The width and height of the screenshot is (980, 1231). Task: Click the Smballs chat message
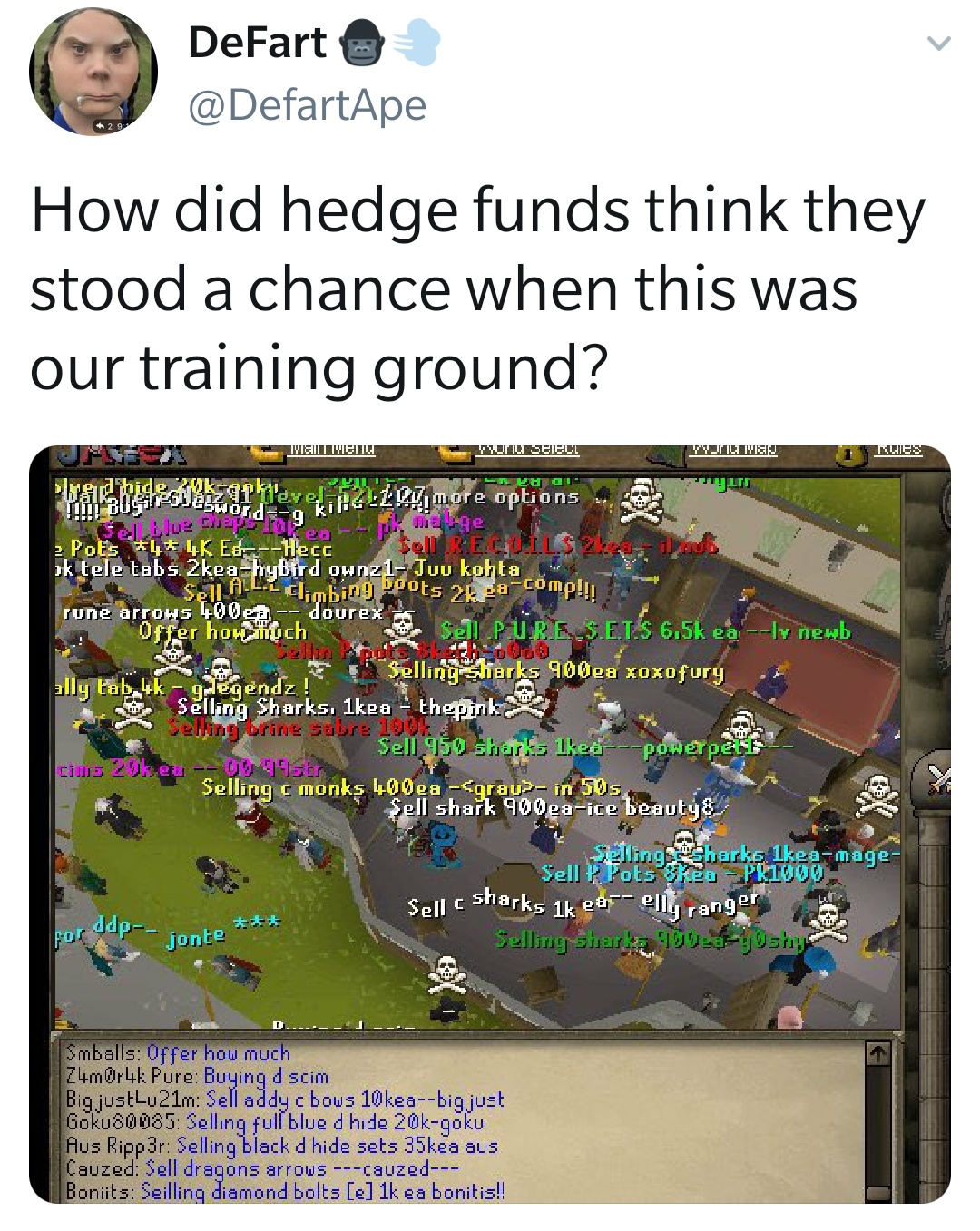(178, 1053)
